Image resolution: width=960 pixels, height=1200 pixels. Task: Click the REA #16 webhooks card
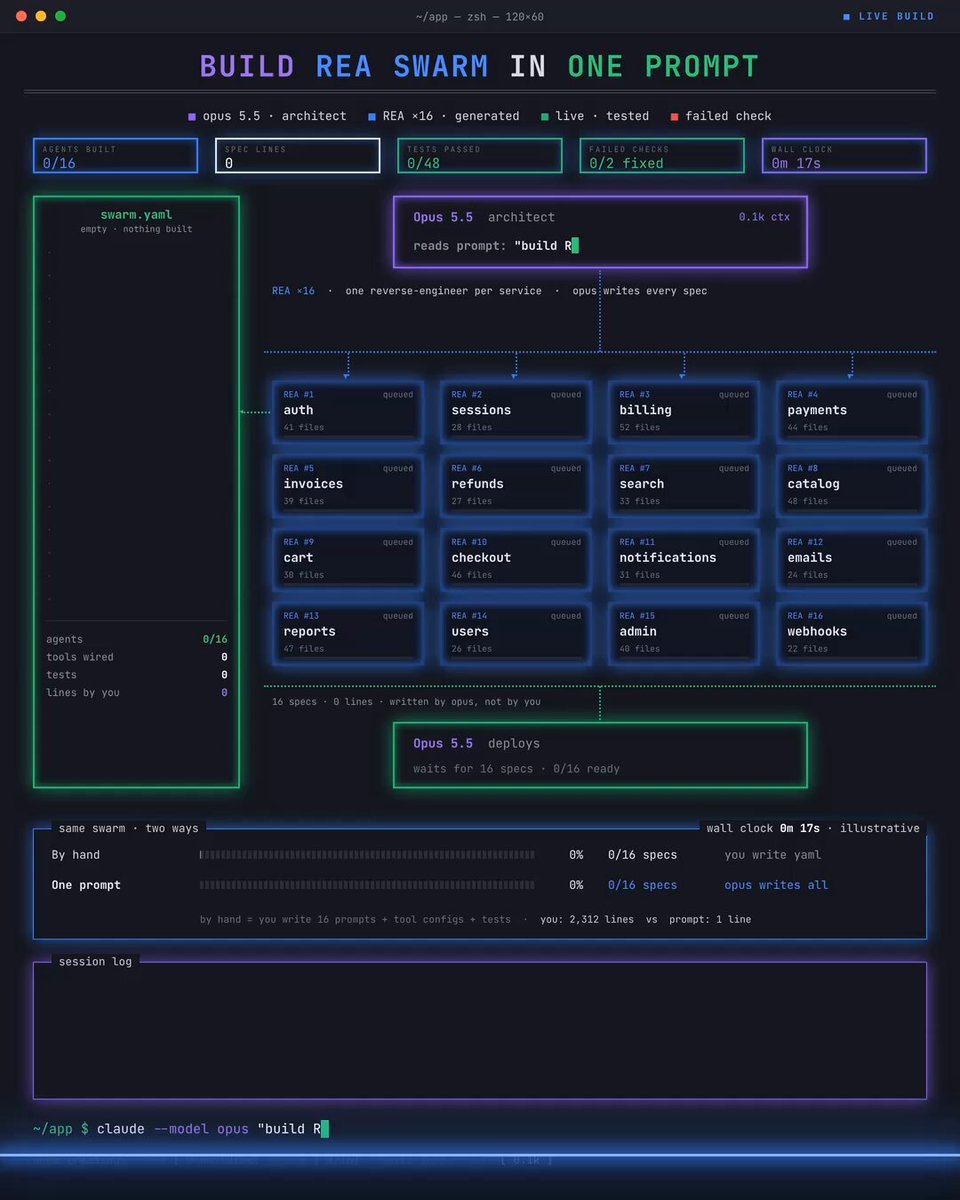coord(852,633)
